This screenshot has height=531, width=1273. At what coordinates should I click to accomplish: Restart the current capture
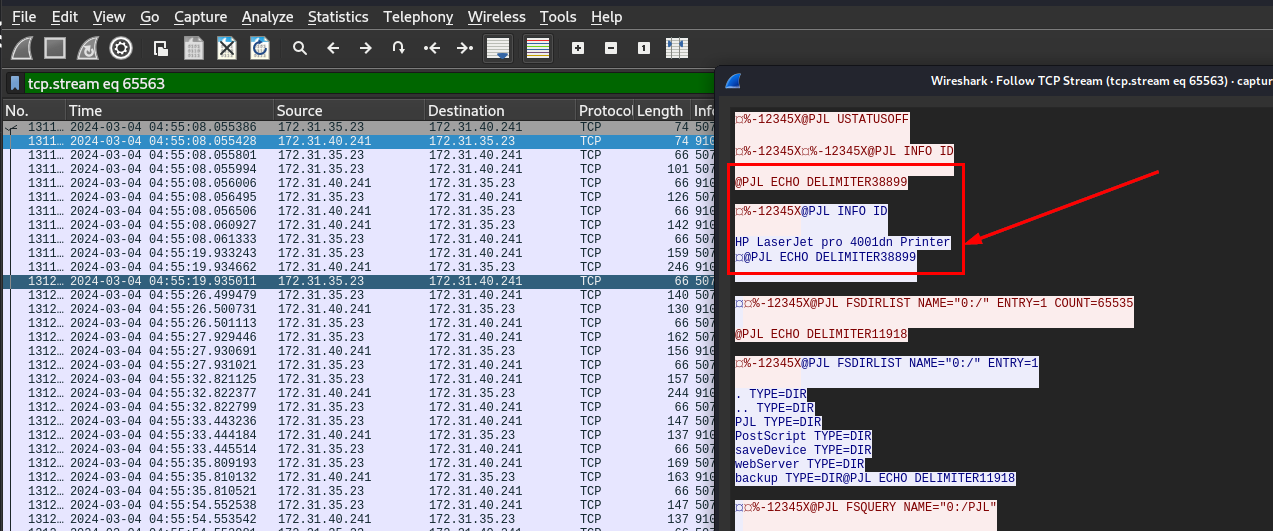[x=88, y=47]
